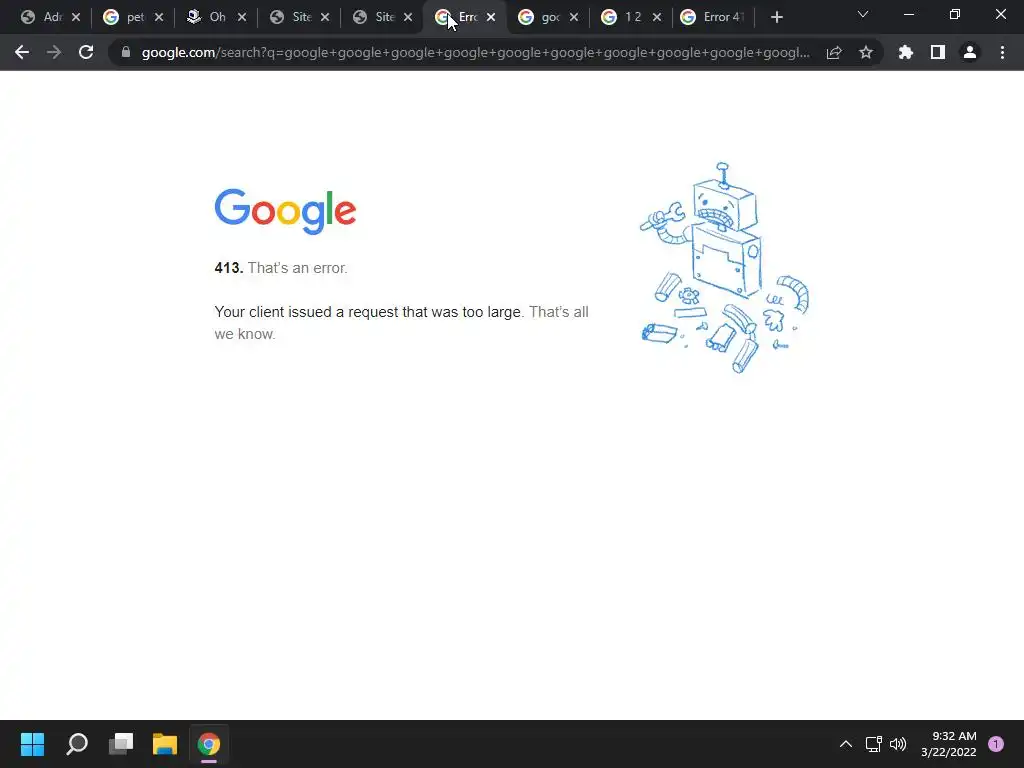This screenshot has height=768, width=1024.
Task: Close the 'Oh' tab
Action: (242, 17)
